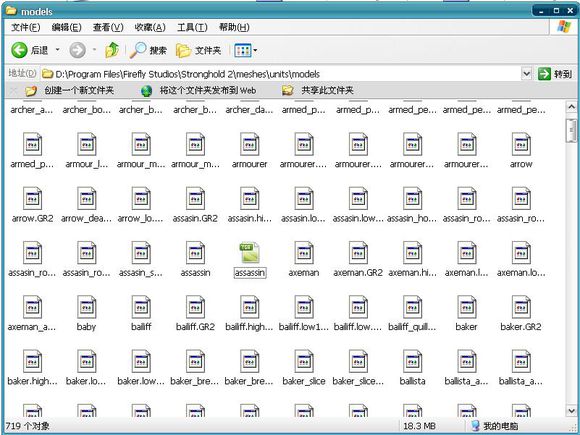Screen dimensions: 580x435
Task: Select the assasin_ho... file icon
Action: pos(412,199)
